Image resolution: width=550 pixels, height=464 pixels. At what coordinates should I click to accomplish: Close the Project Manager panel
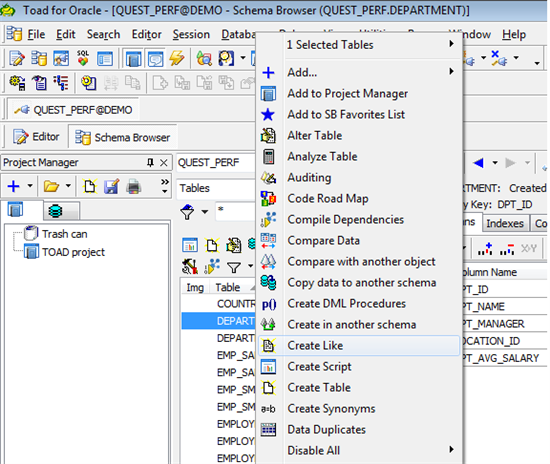click(163, 163)
